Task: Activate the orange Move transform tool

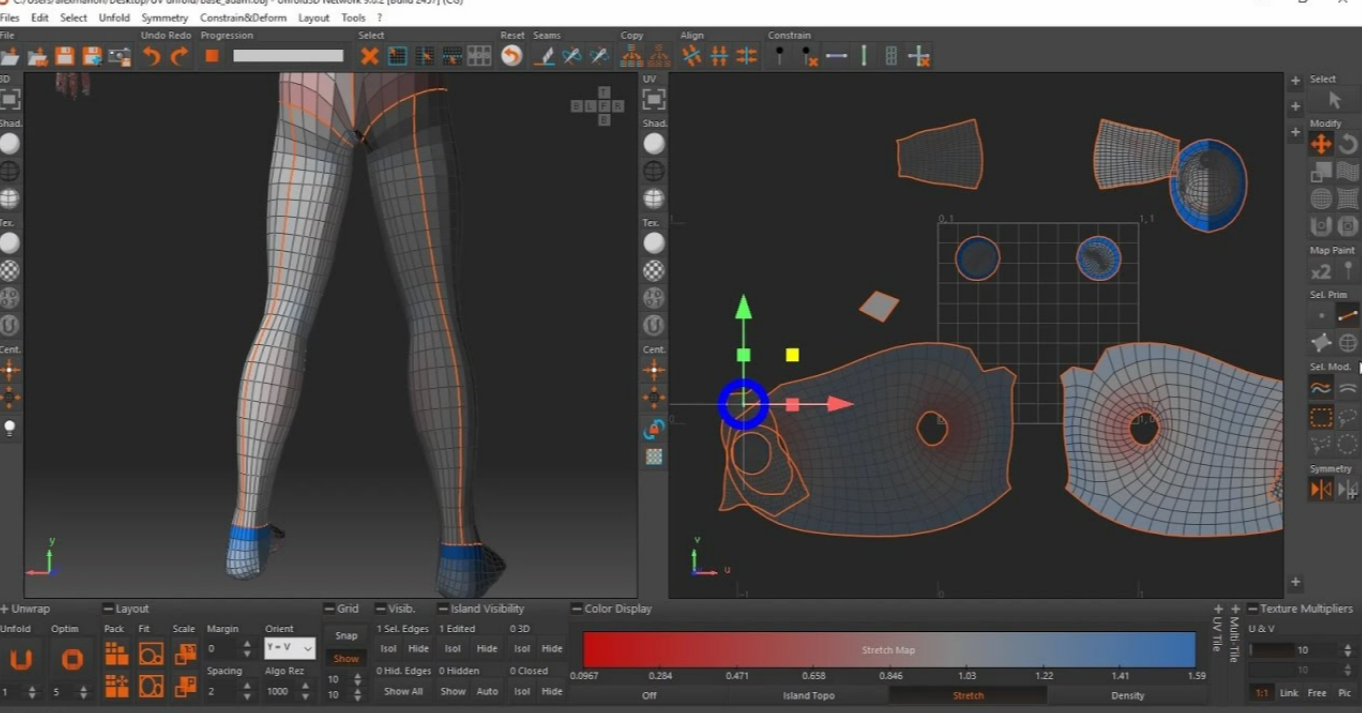Action: [x=1321, y=144]
